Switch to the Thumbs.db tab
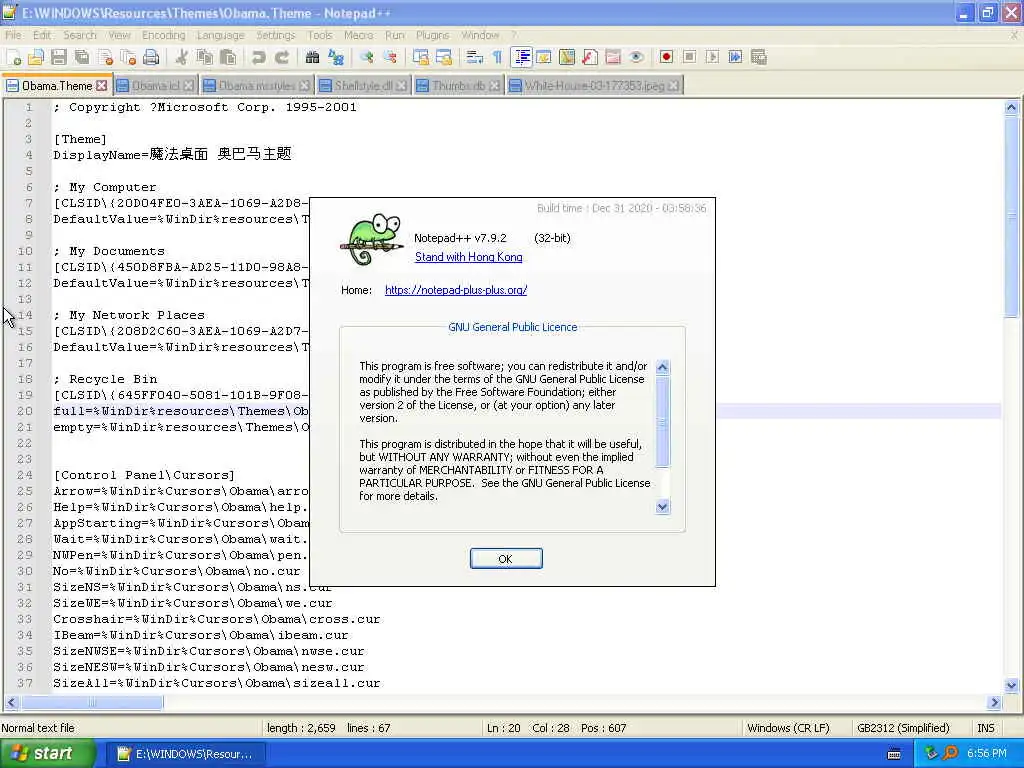The image size is (1024, 768). (x=458, y=86)
